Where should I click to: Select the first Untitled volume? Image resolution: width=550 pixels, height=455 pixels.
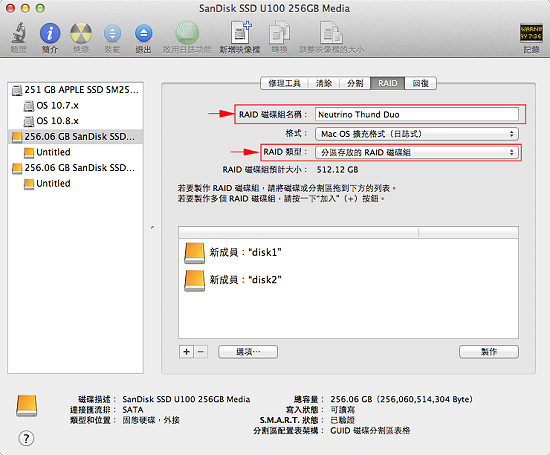pos(75,152)
